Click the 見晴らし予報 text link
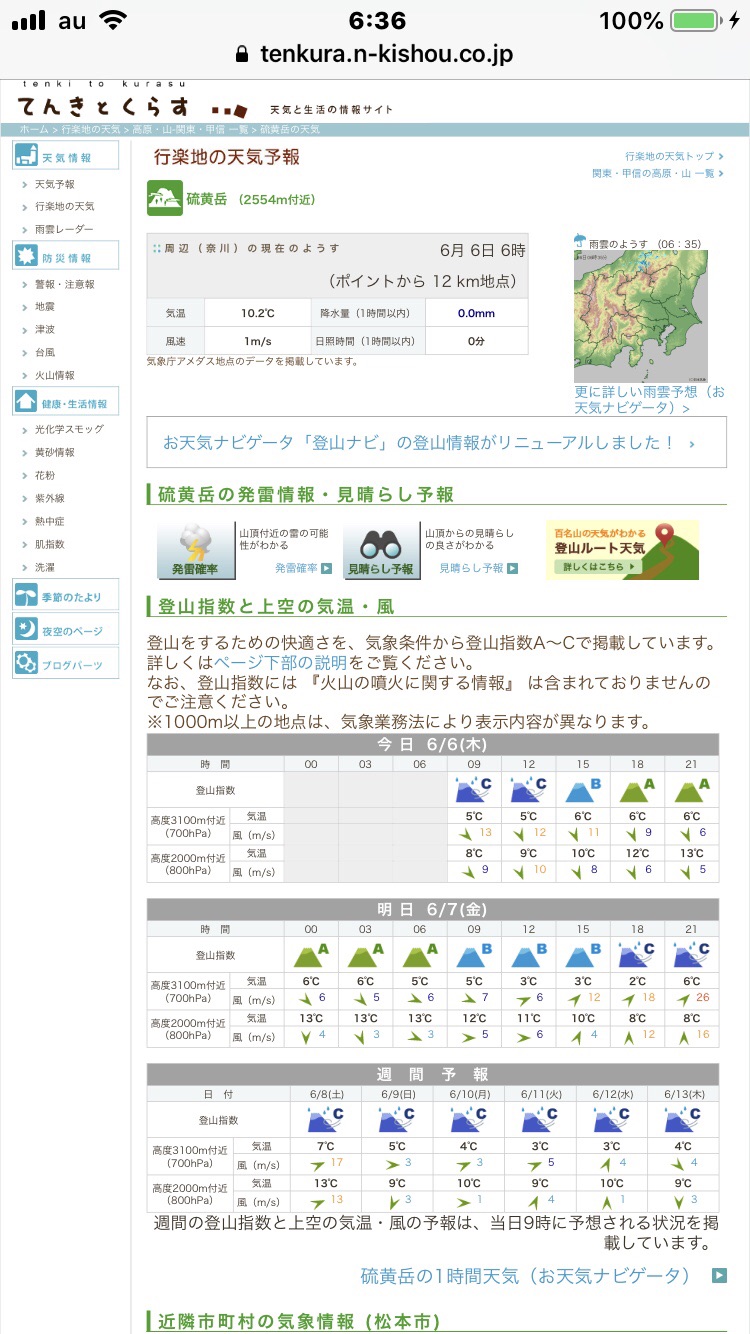Screen dimensions: 750x1334 [471, 568]
